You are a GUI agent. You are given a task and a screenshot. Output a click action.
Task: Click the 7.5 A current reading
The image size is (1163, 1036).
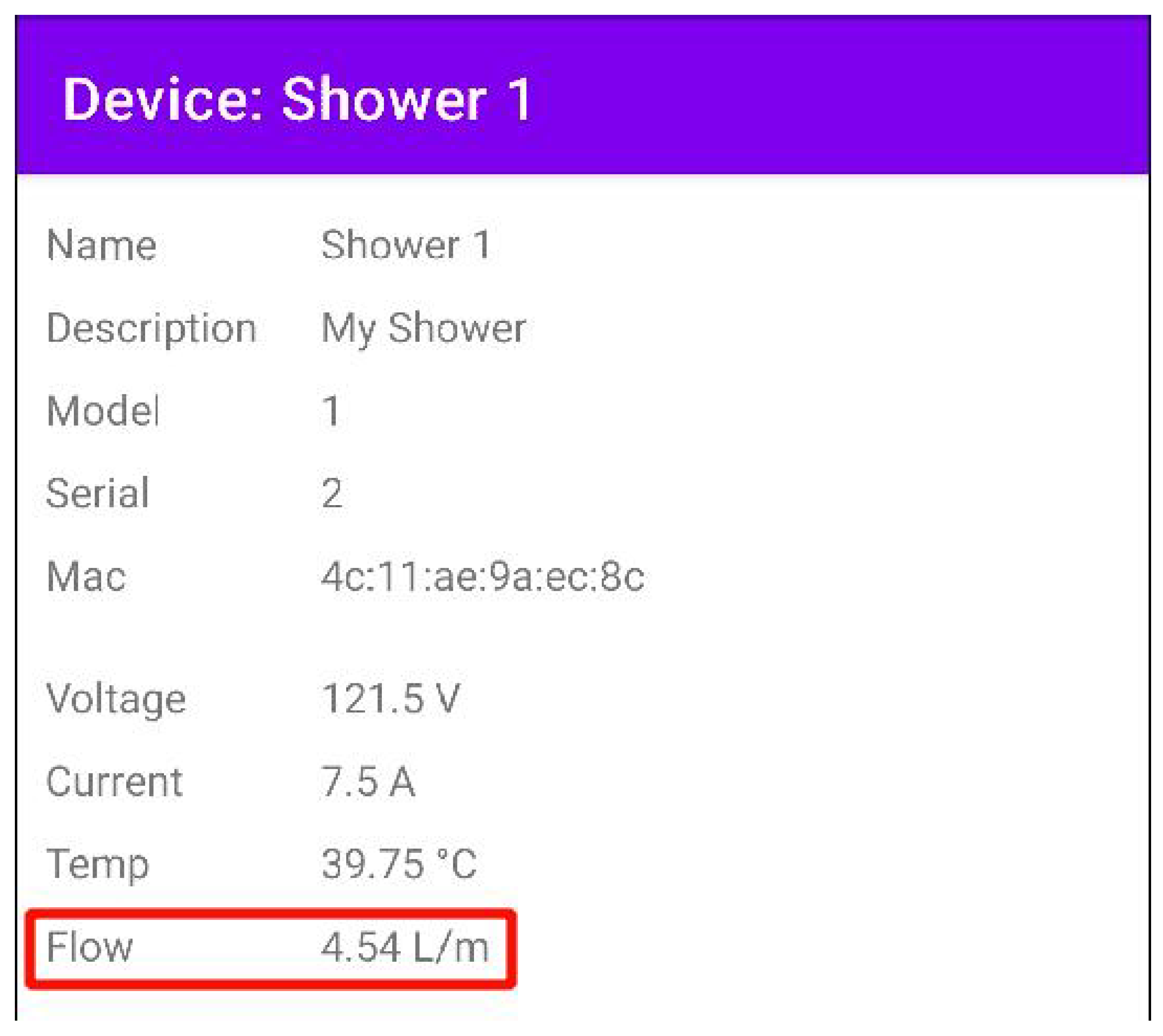(x=368, y=781)
